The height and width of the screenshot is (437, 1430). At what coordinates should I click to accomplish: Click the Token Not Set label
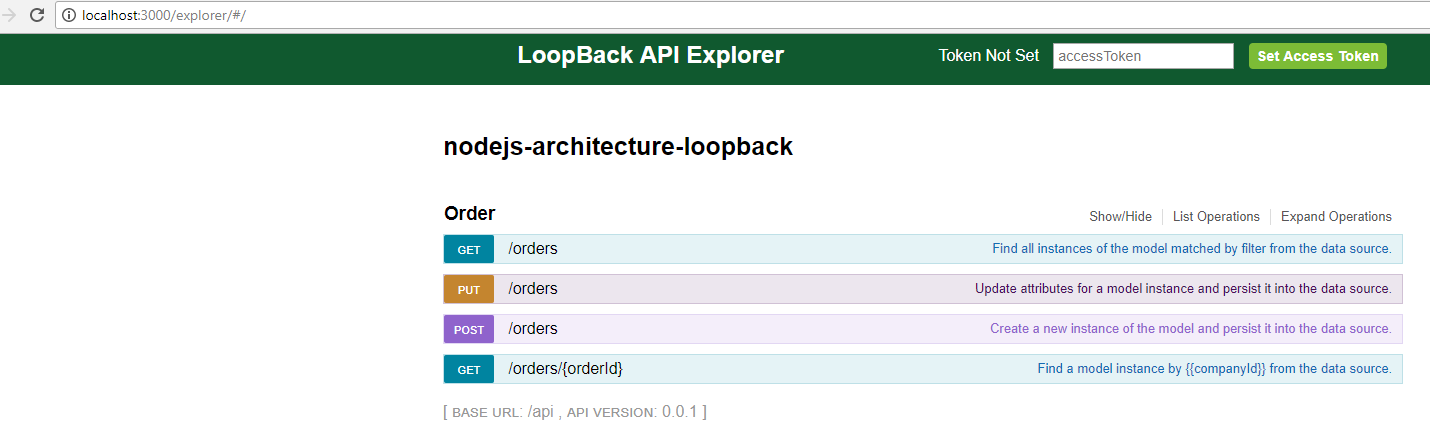[x=989, y=56]
